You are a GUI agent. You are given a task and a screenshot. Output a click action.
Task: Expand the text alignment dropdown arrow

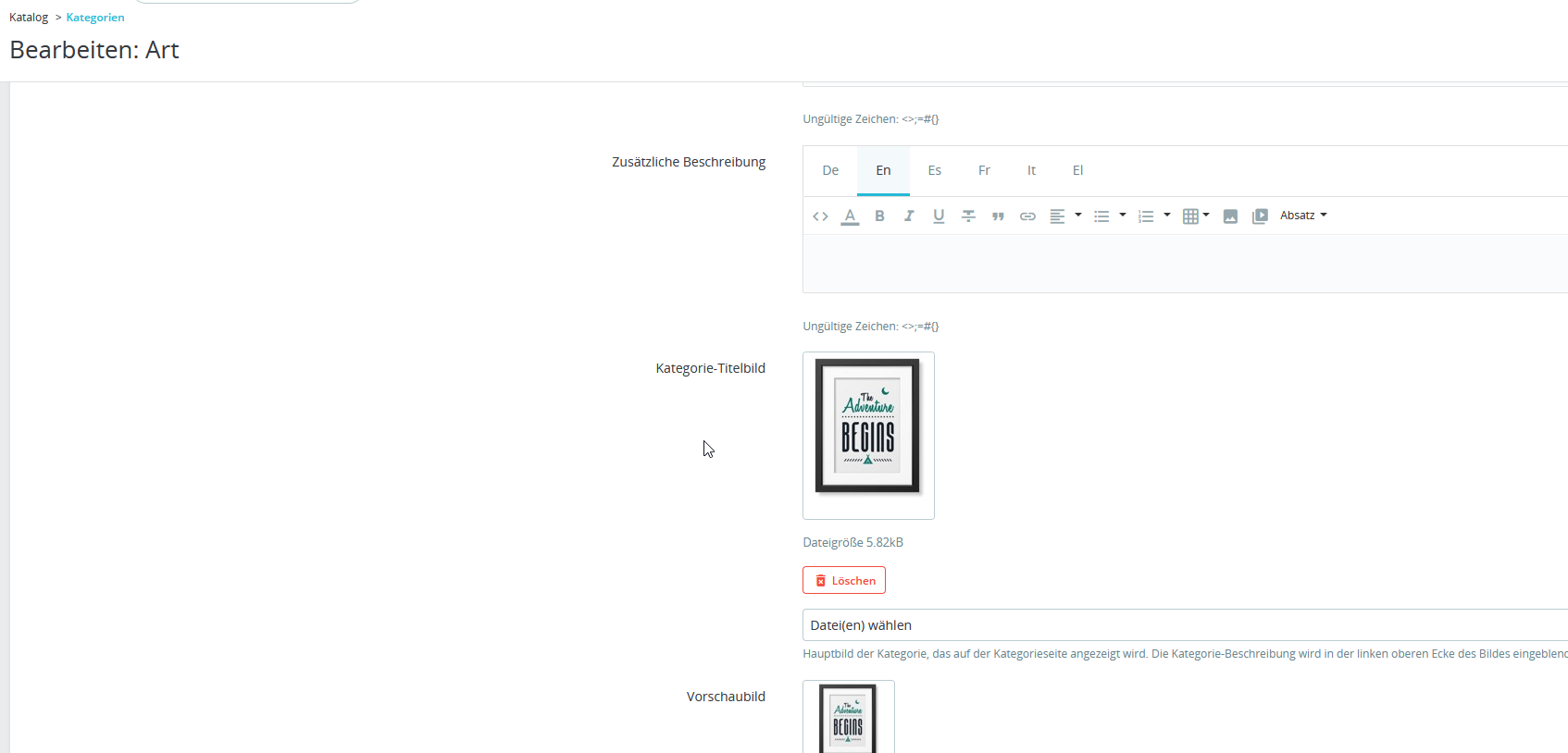click(1078, 216)
